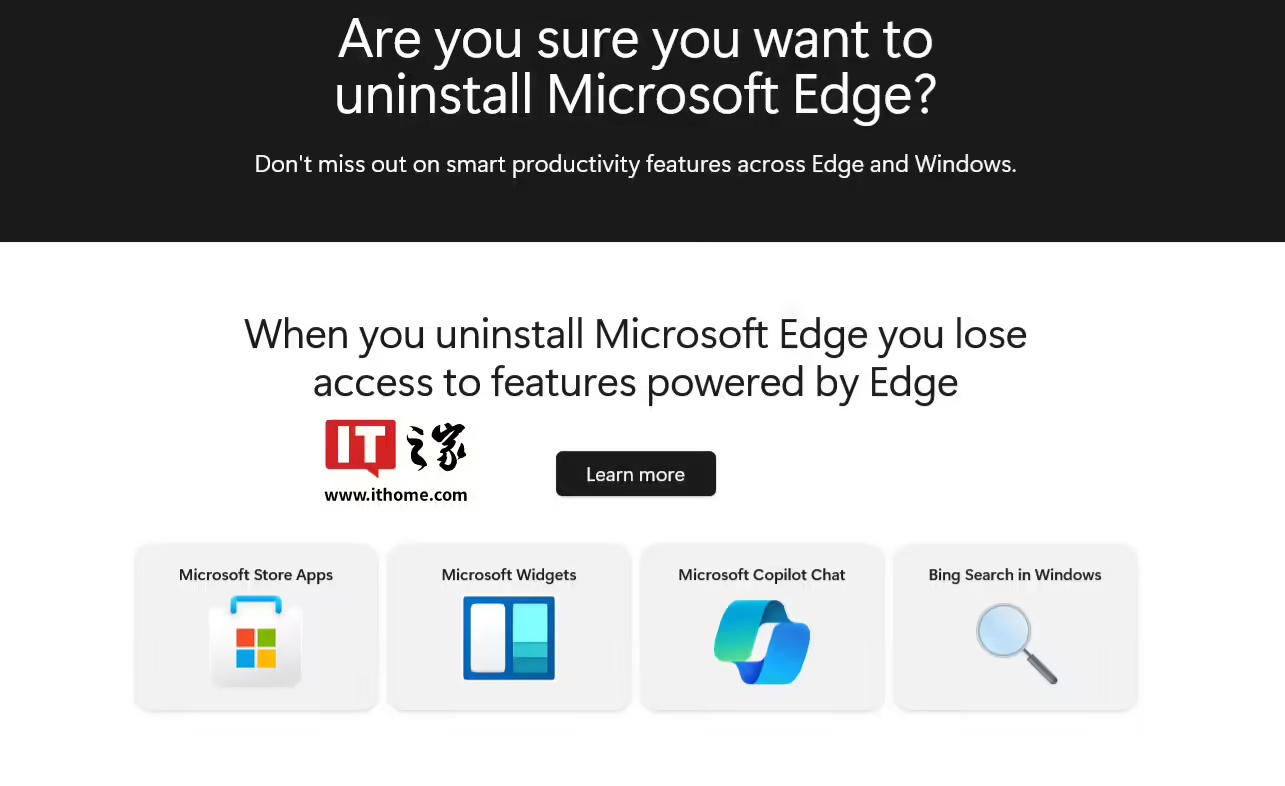
Task: Click the magnifying glass search icon
Action: pos(1016,643)
